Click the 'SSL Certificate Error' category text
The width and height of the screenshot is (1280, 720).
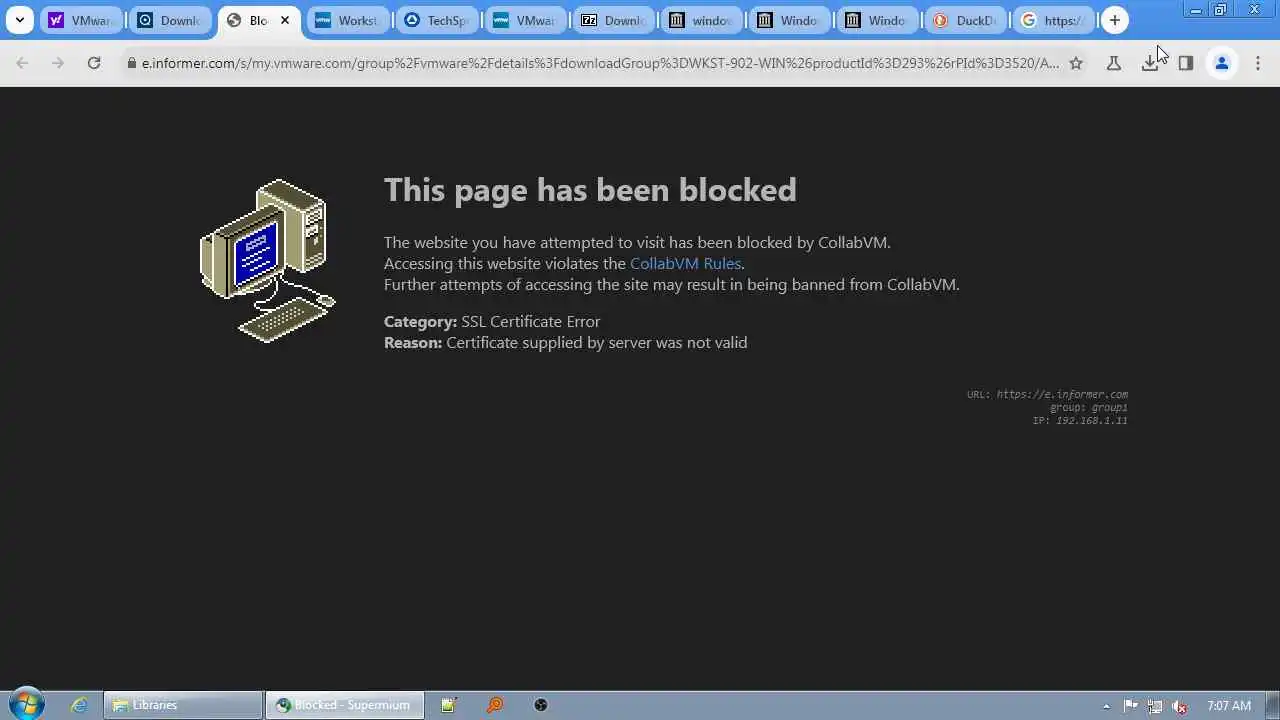click(x=530, y=321)
